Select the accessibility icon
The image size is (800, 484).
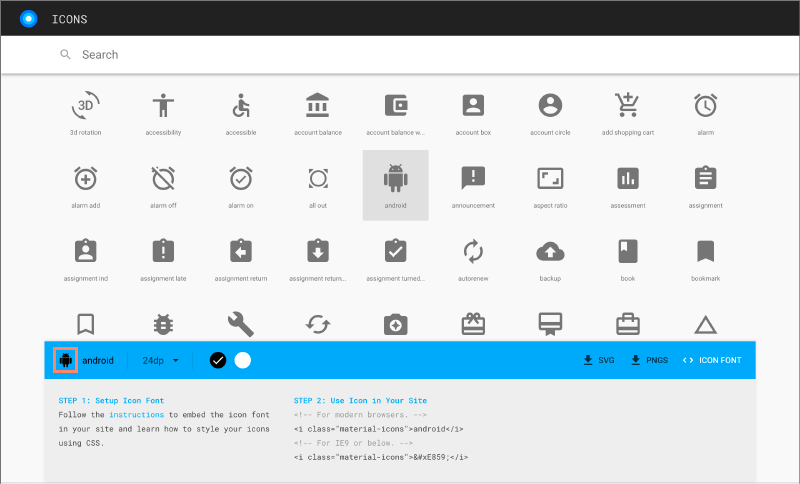pos(163,106)
